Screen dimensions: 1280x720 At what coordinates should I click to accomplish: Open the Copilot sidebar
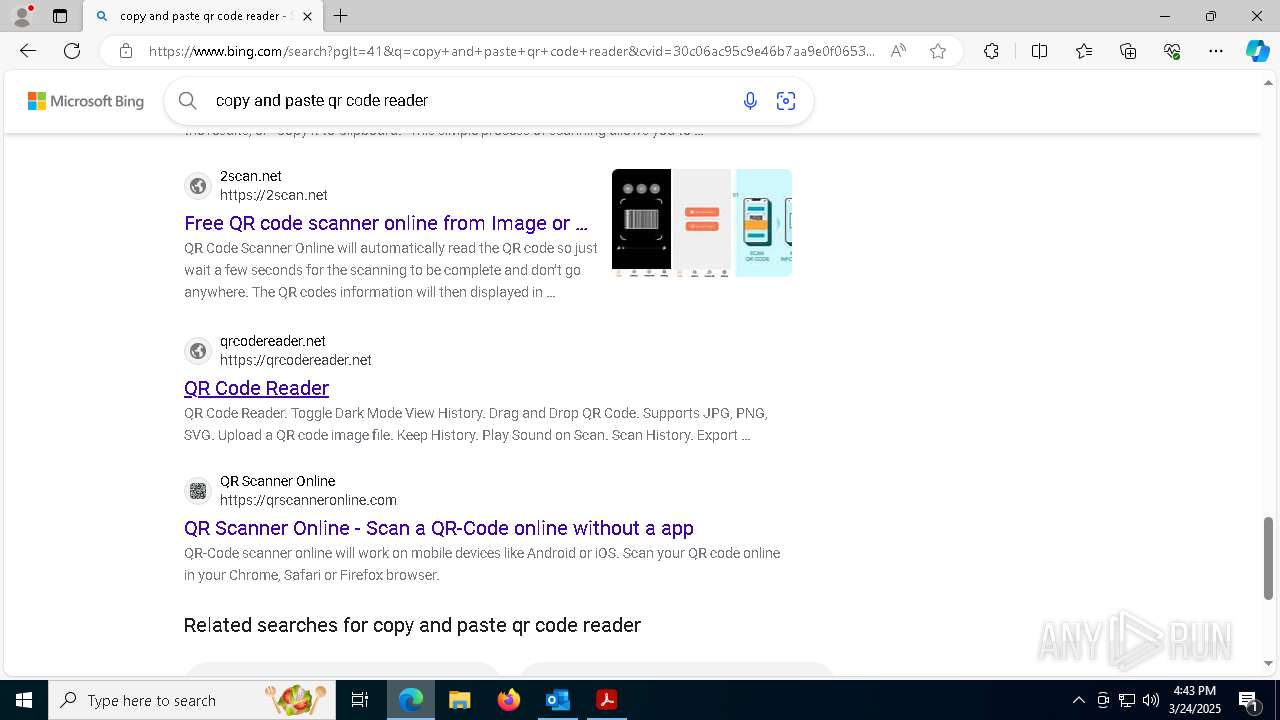1257,51
